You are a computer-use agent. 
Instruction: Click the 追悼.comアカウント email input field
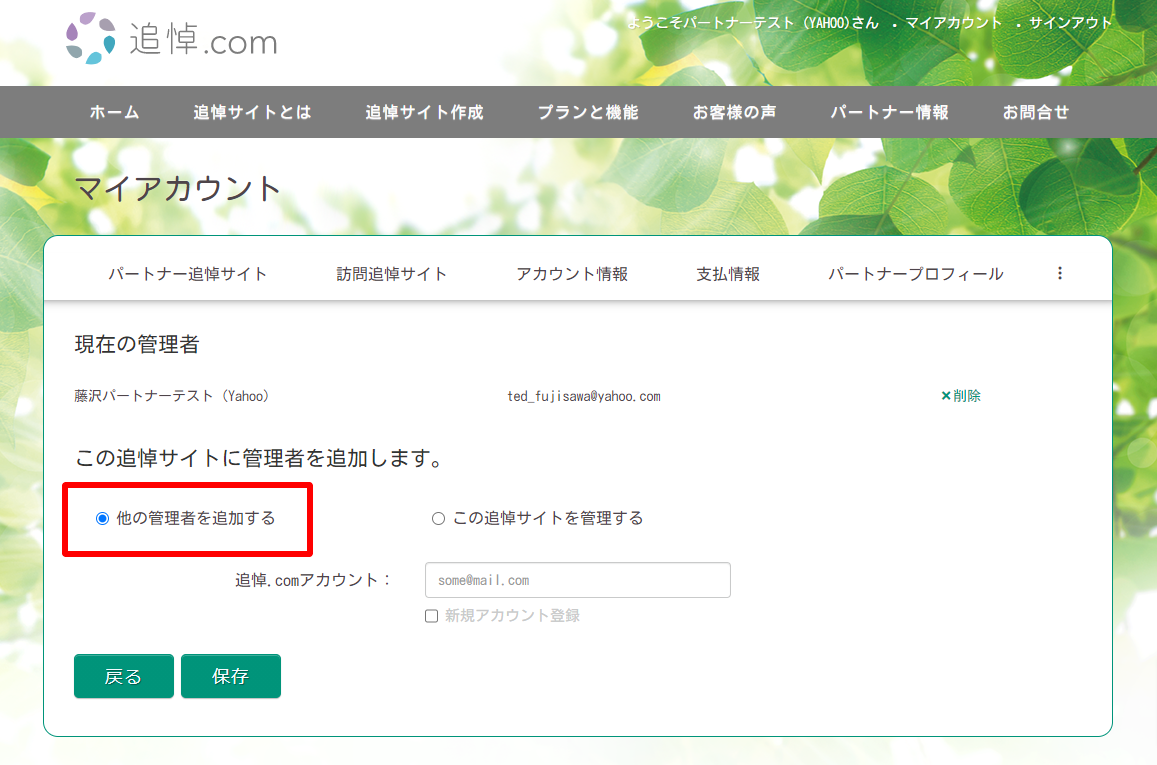(577, 580)
